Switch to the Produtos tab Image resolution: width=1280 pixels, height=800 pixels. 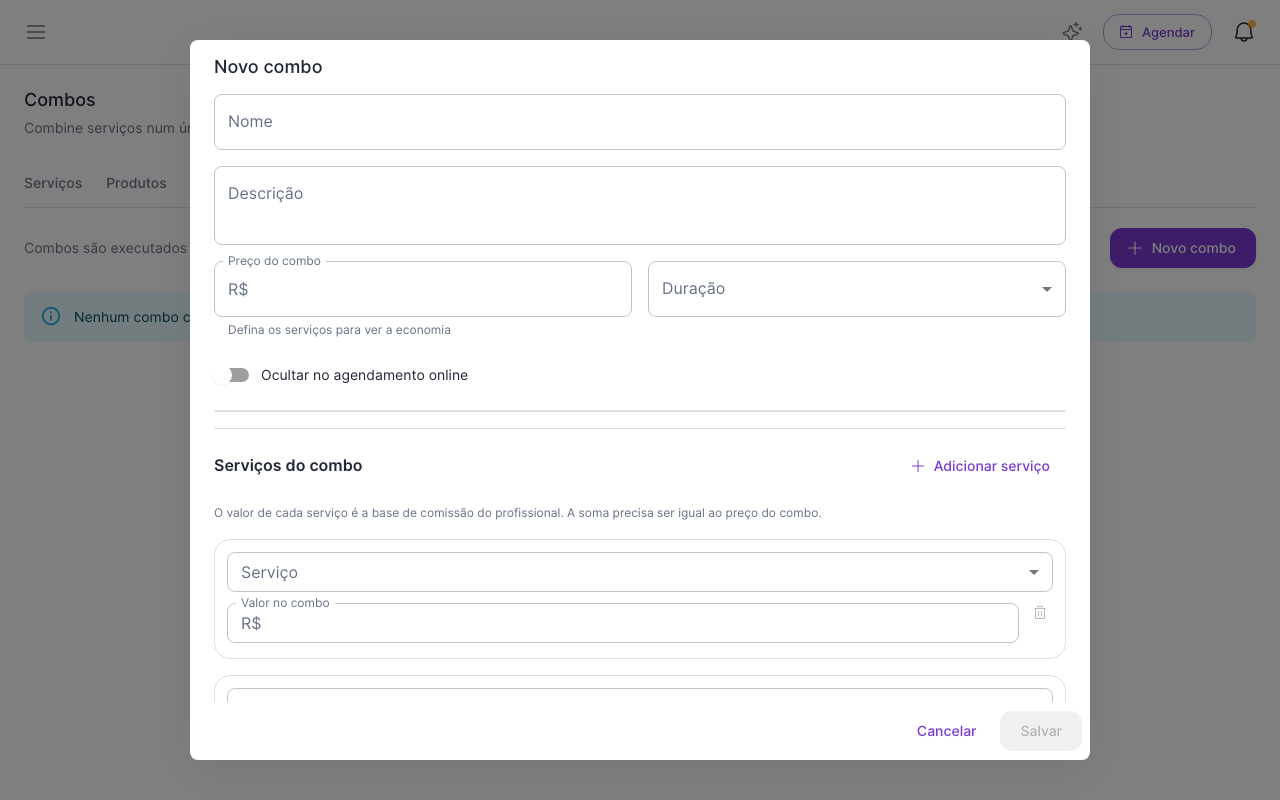tap(136, 183)
